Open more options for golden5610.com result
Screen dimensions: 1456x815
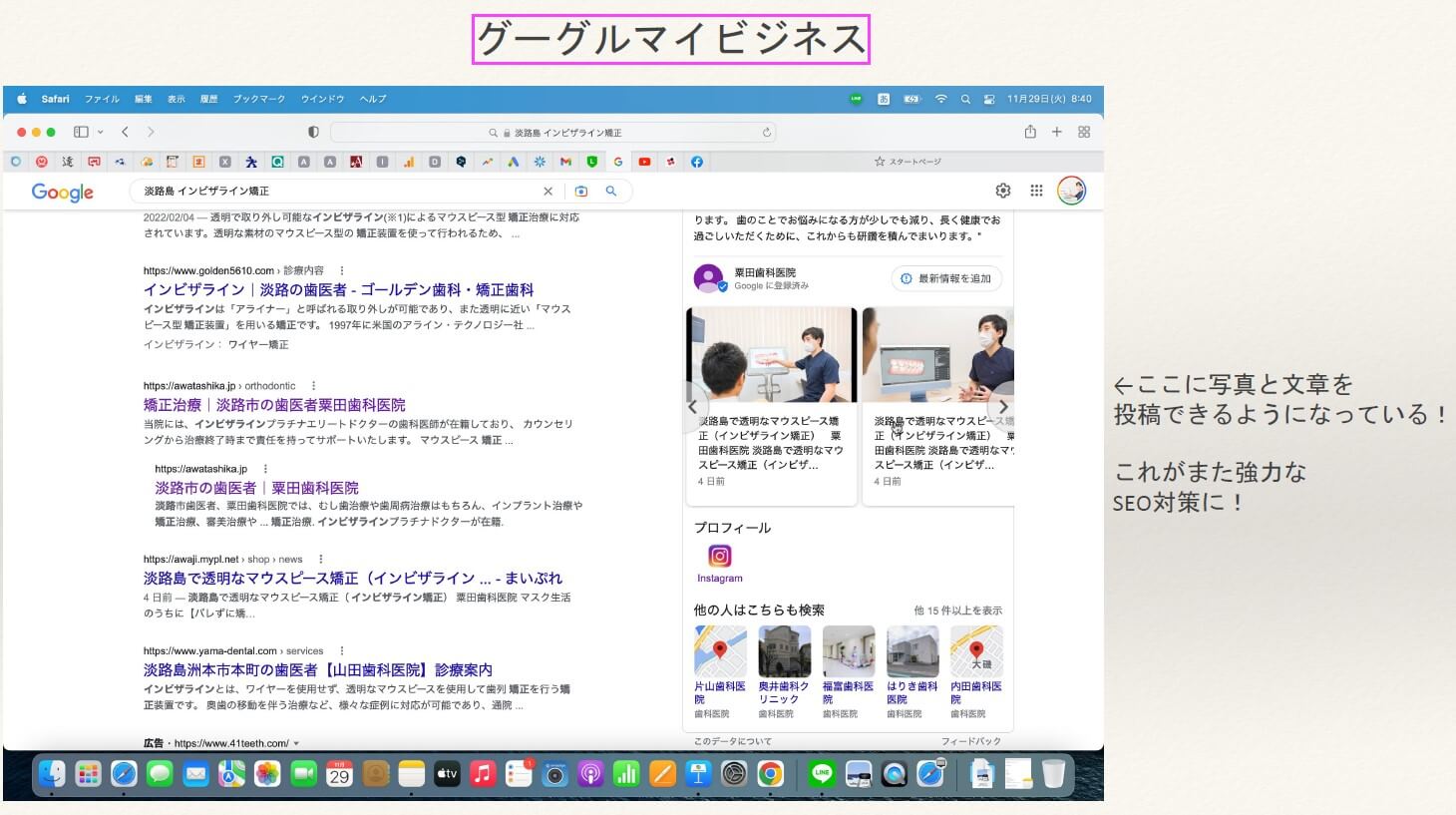click(342, 270)
